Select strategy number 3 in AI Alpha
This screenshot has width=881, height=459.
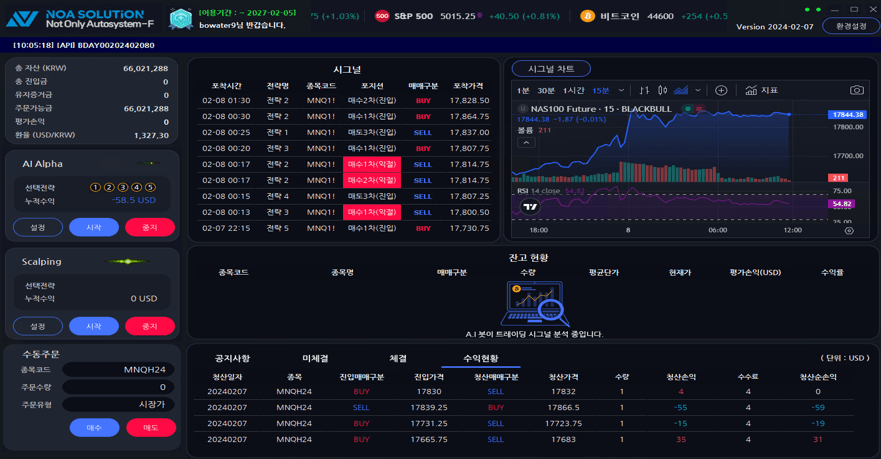click(x=122, y=187)
